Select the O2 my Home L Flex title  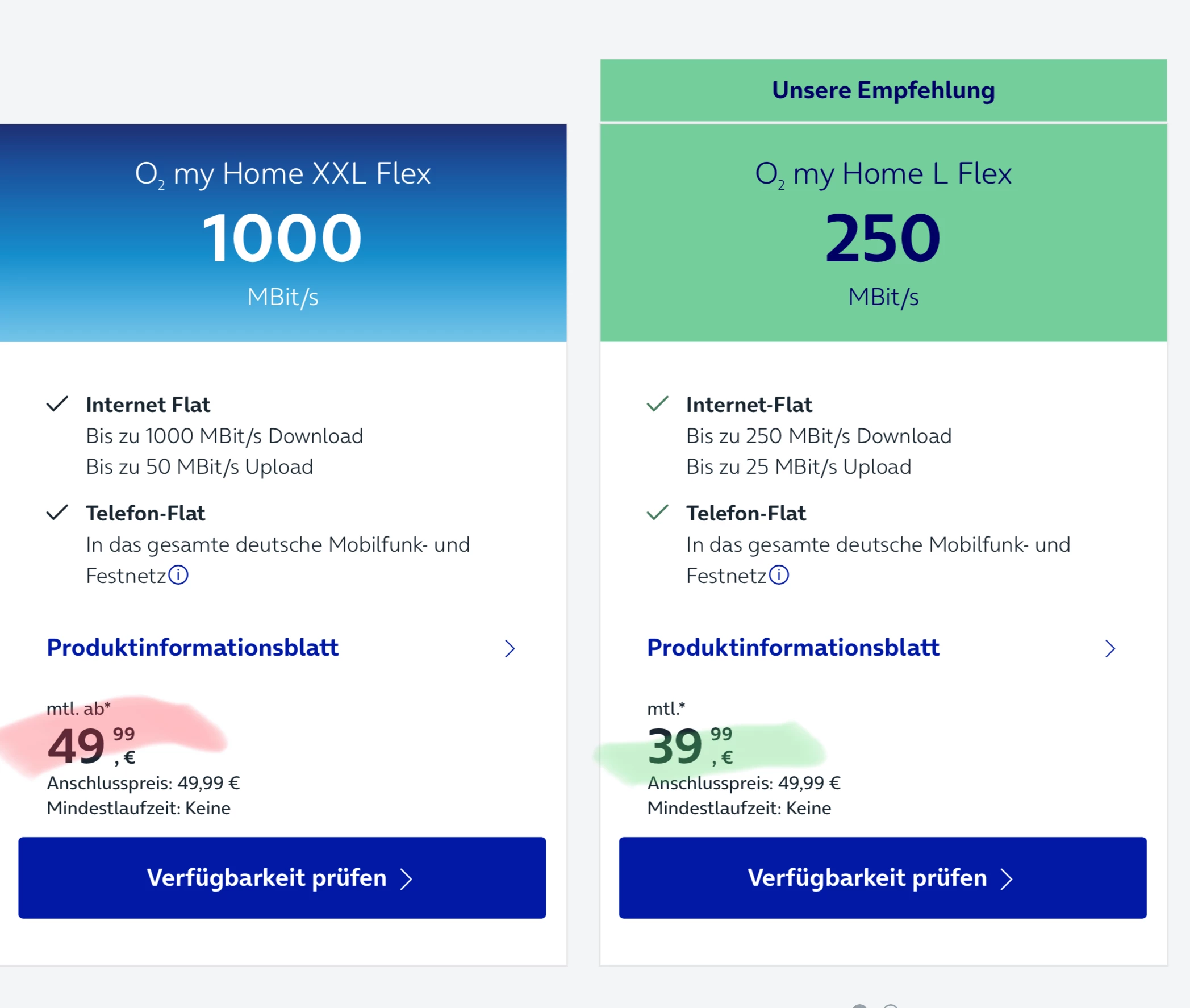pos(883,174)
